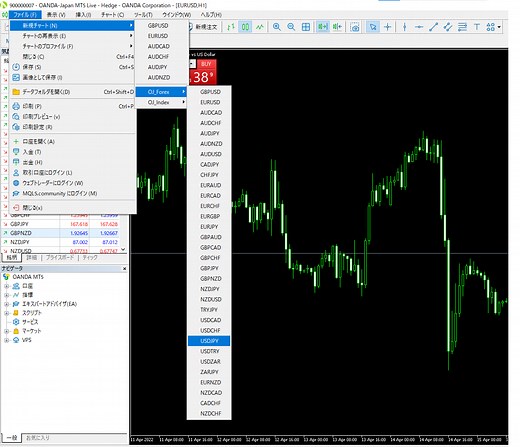Image resolution: width=520 pixels, height=447 pixels.
Task: Expand the OJ_Index submenu
Action: [x=162, y=102]
